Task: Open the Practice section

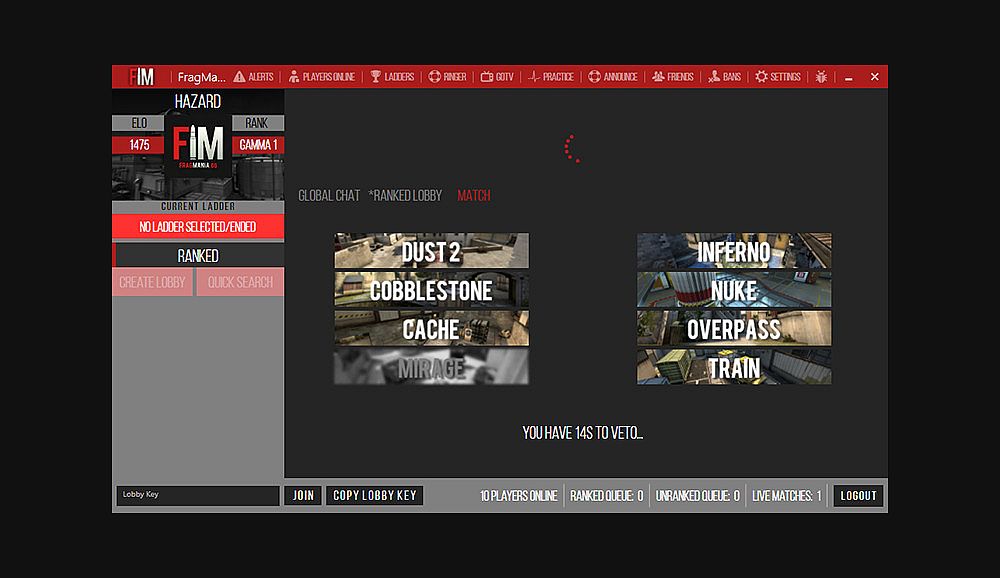Action: point(551,77)
